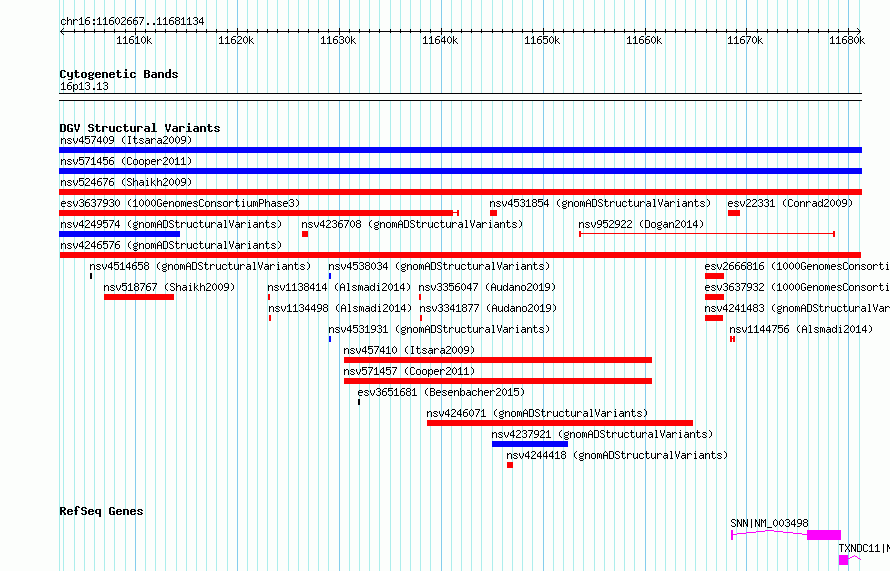Open nsv4246576 (gnomADStructuralVariants) label
This screenshot has width=890, height=571.
pyautogui.click(x=171, y=245)
